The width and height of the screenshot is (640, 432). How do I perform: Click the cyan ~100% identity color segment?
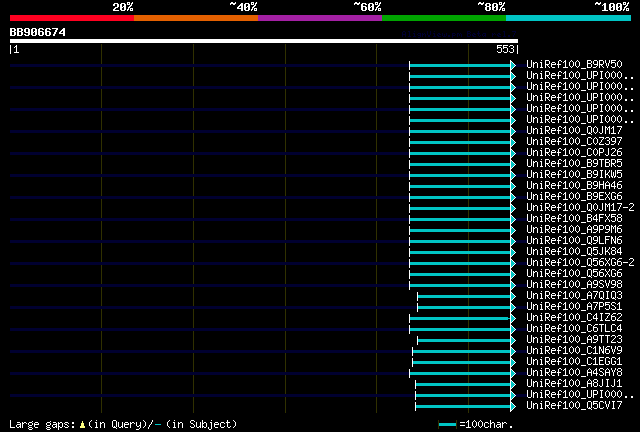point(569,18)
